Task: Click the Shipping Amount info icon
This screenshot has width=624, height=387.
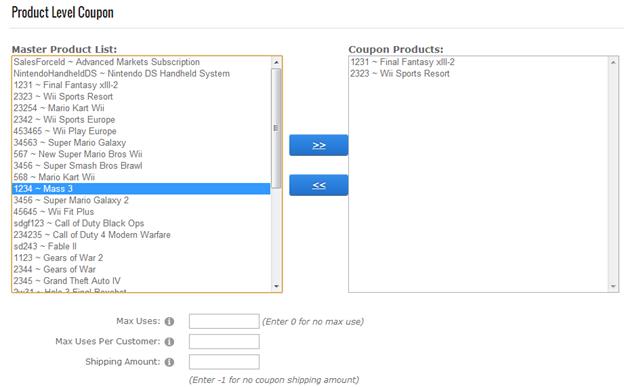Action: [x=169, y=362]
